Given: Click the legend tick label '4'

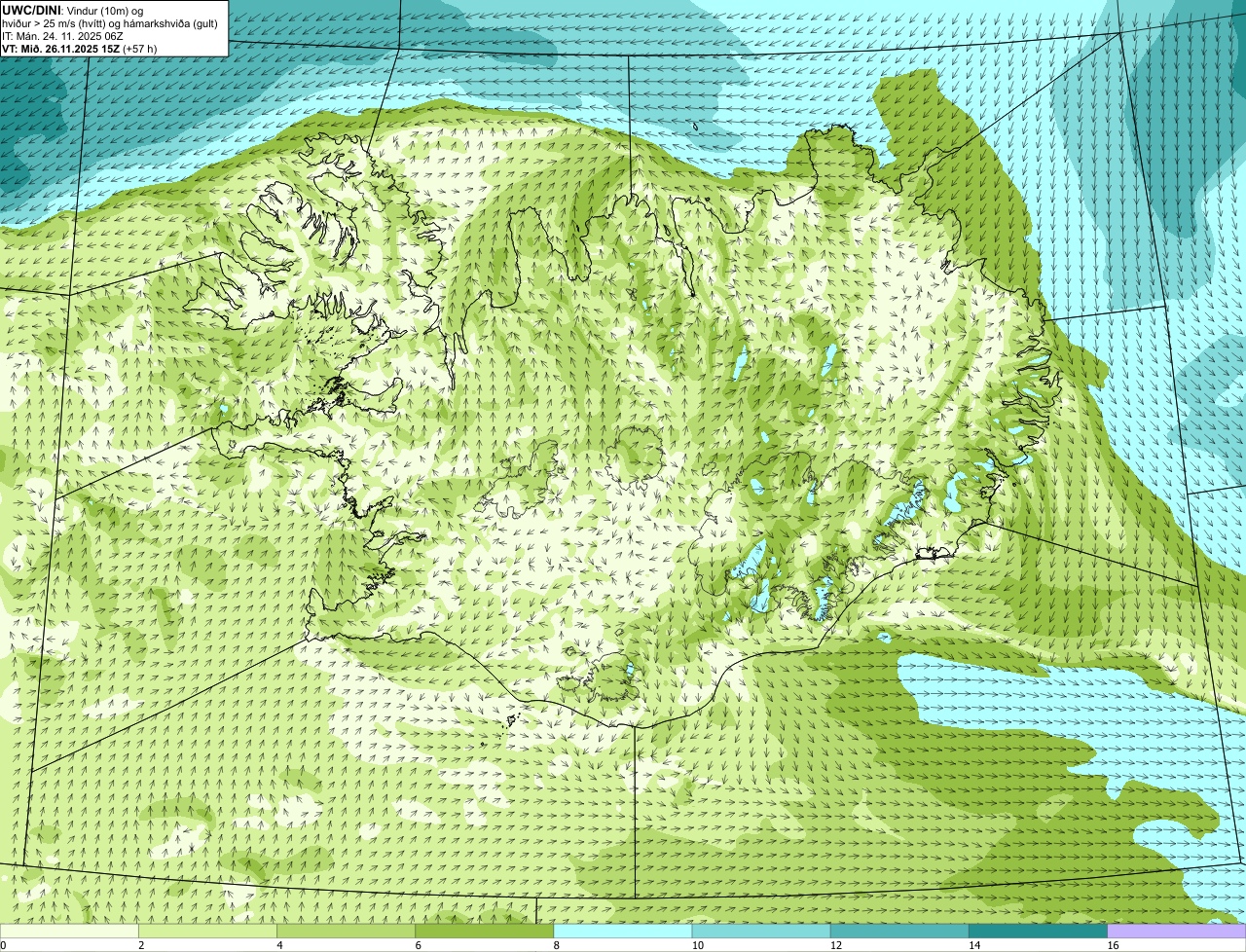Looking at the screenshot, I should [x=279, y=945].
